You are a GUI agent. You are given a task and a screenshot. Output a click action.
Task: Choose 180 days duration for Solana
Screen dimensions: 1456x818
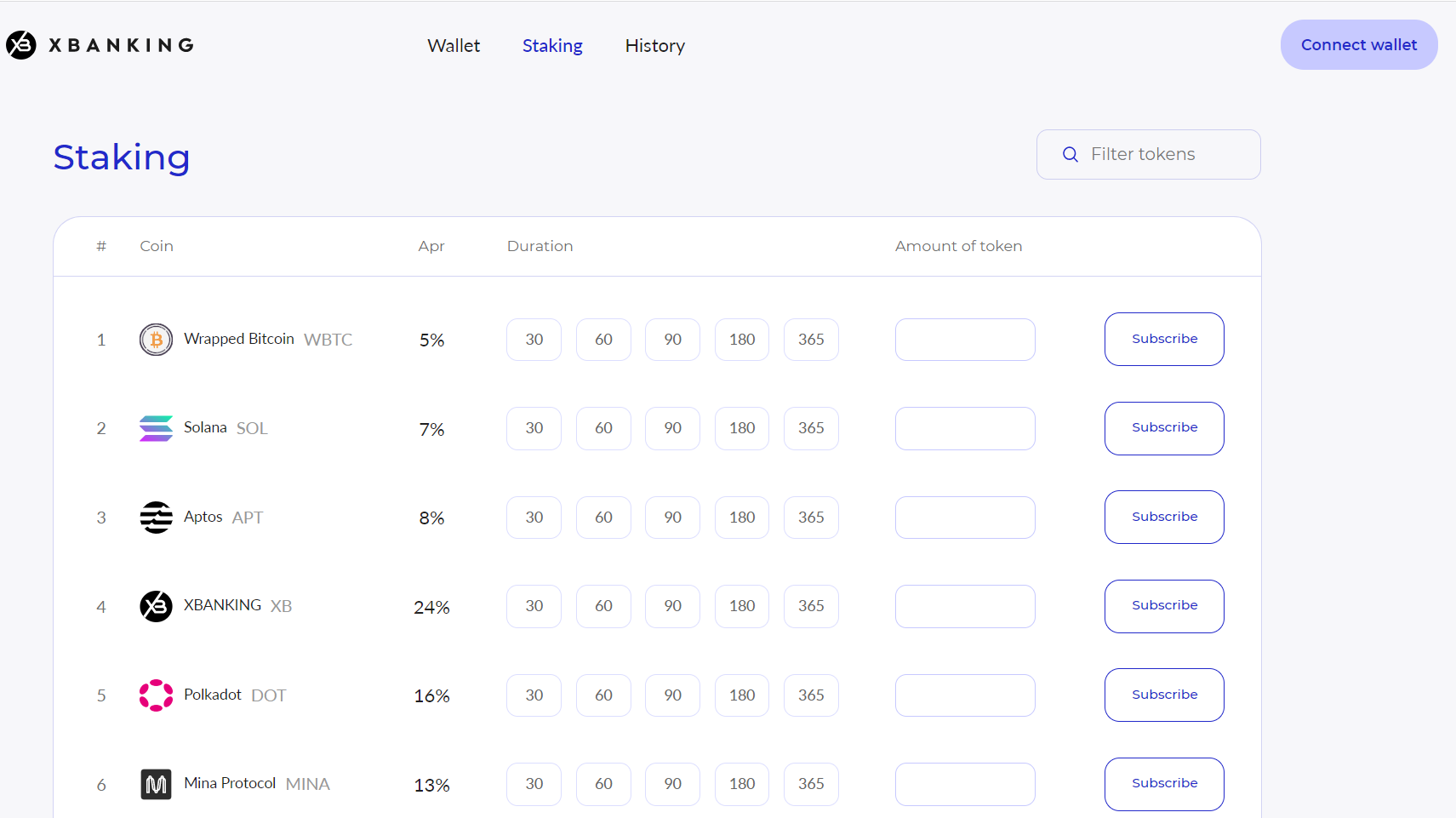tap(742, 428)
